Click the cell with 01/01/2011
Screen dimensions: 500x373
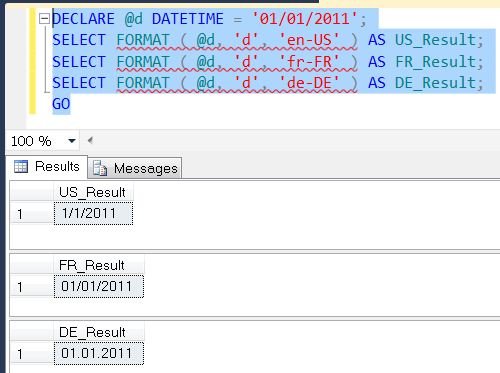[99, 286]
